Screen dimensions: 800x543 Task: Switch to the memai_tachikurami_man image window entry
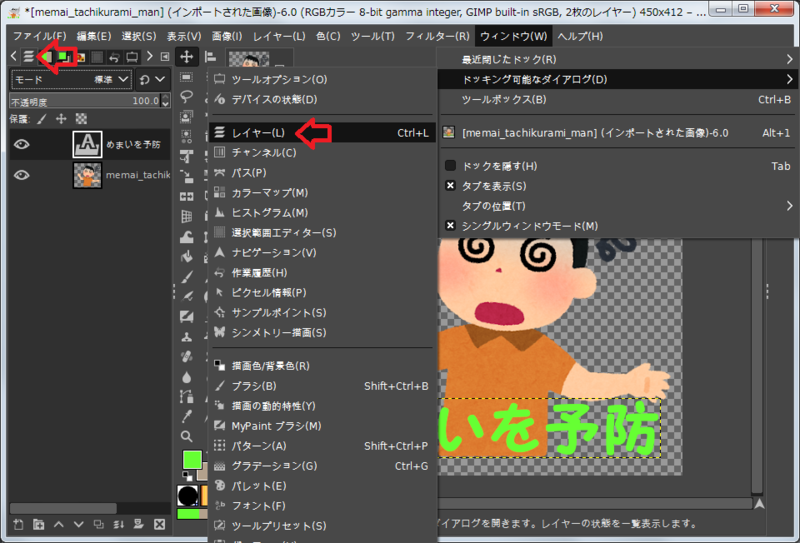pos(619,133)
